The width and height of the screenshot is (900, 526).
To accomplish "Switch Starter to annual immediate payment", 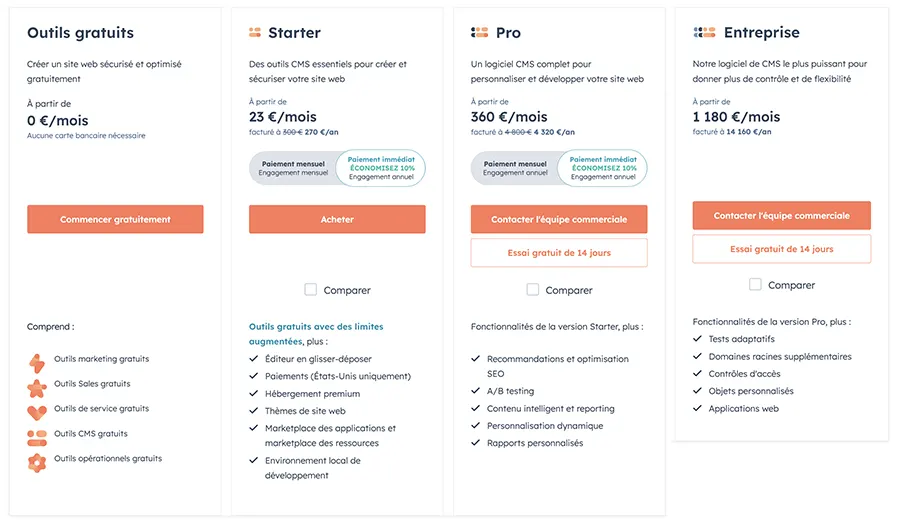I will (381, 168).
